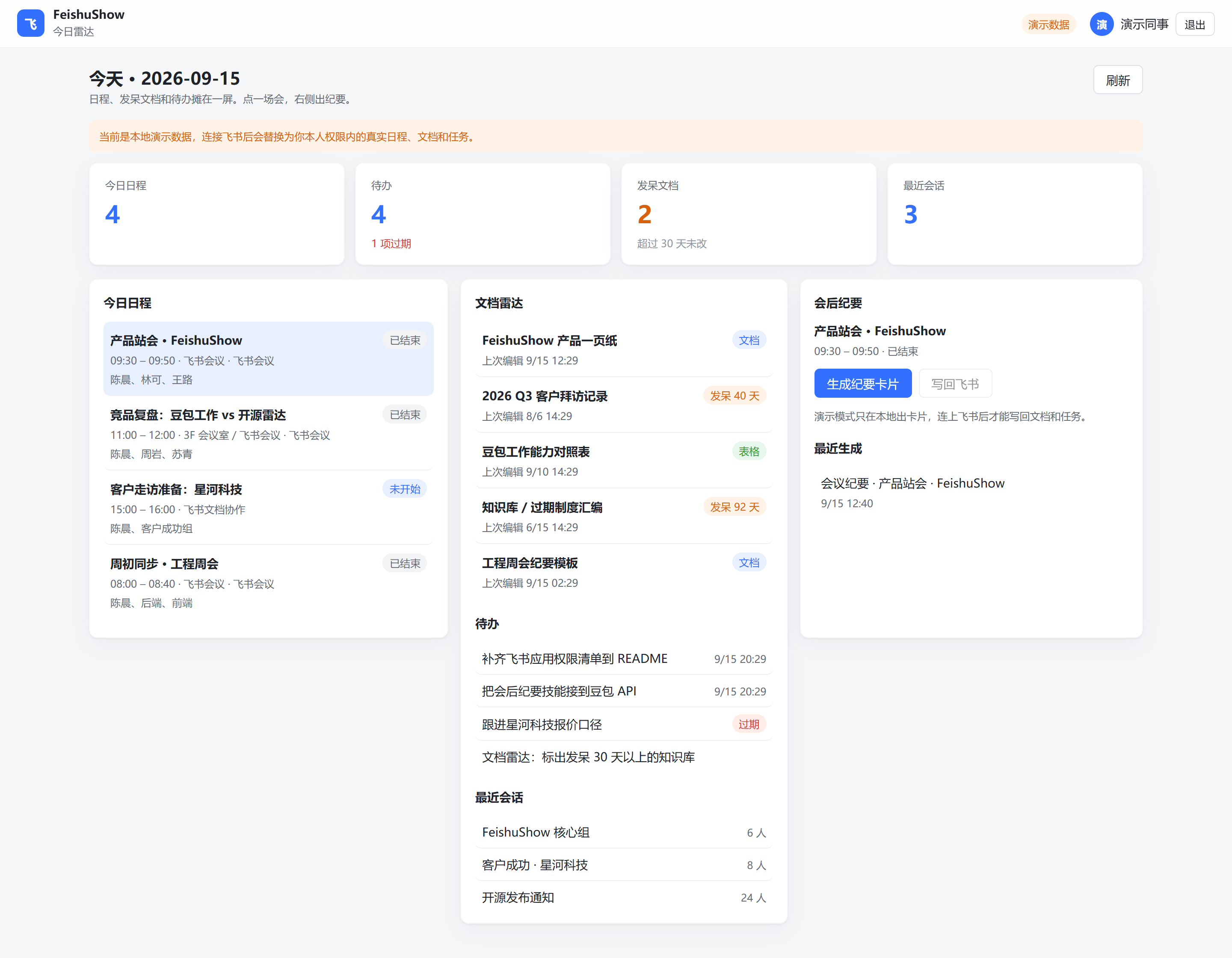Open todo 文档雷达：标出发呆 30 天以上的知识库
This screenshot has width=1232, height=958.
tap(624, 757)
